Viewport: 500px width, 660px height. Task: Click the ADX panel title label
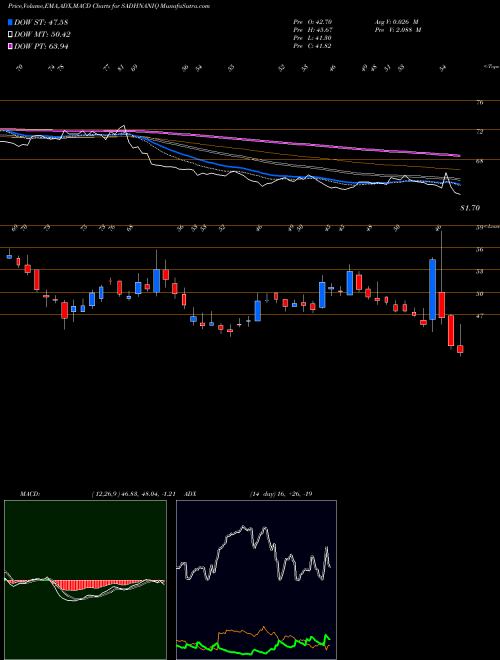pos(190,494)
